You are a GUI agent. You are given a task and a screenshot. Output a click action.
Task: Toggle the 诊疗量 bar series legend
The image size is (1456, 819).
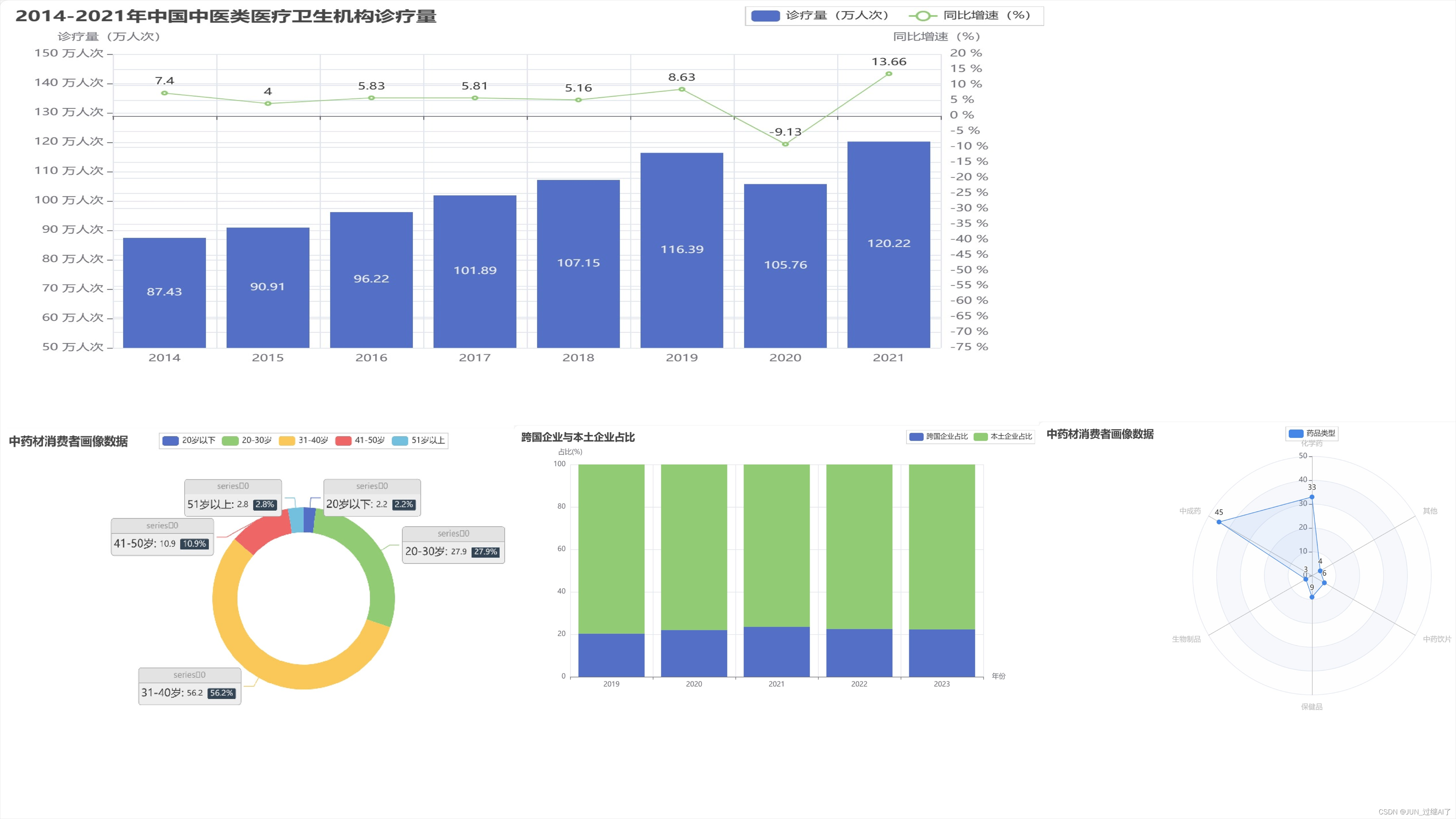point(765,16)
